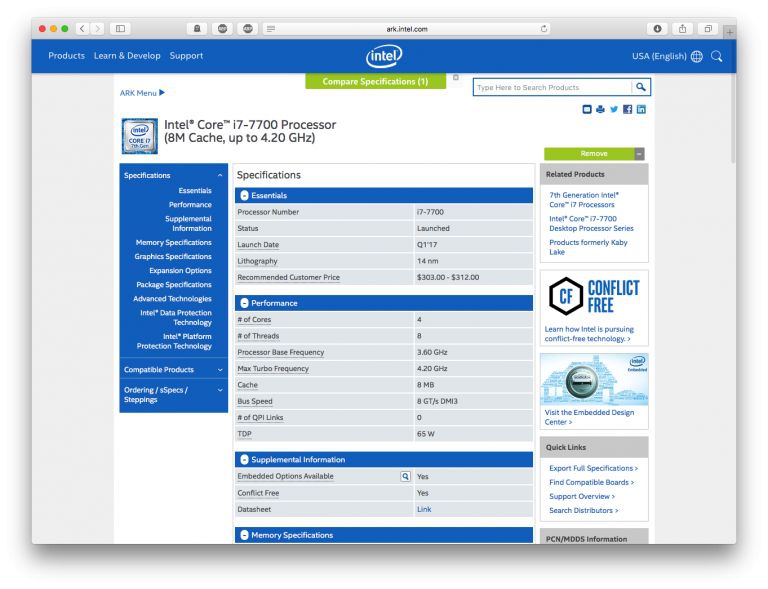Click the Intel logo in header
This screenshot has width=768, height=589.
click(384, 56)
